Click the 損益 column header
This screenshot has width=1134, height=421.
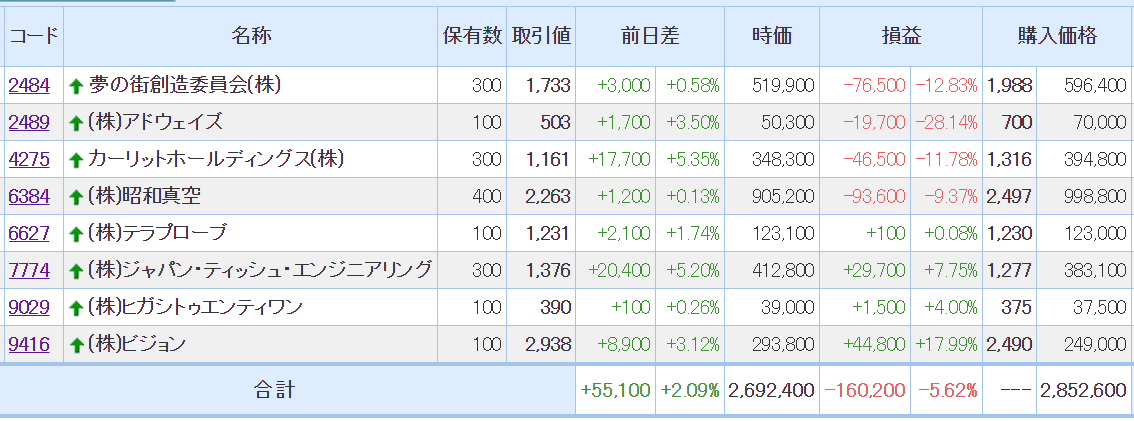(900, 37)
